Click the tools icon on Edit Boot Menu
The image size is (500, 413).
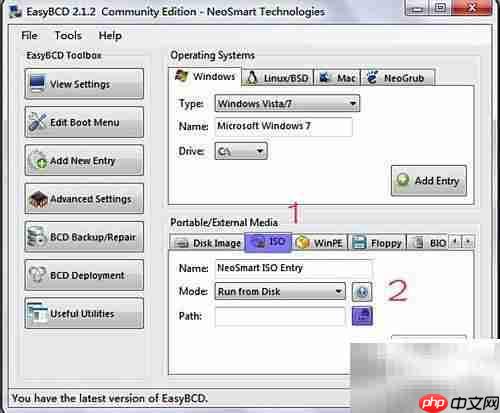point(37,122)
